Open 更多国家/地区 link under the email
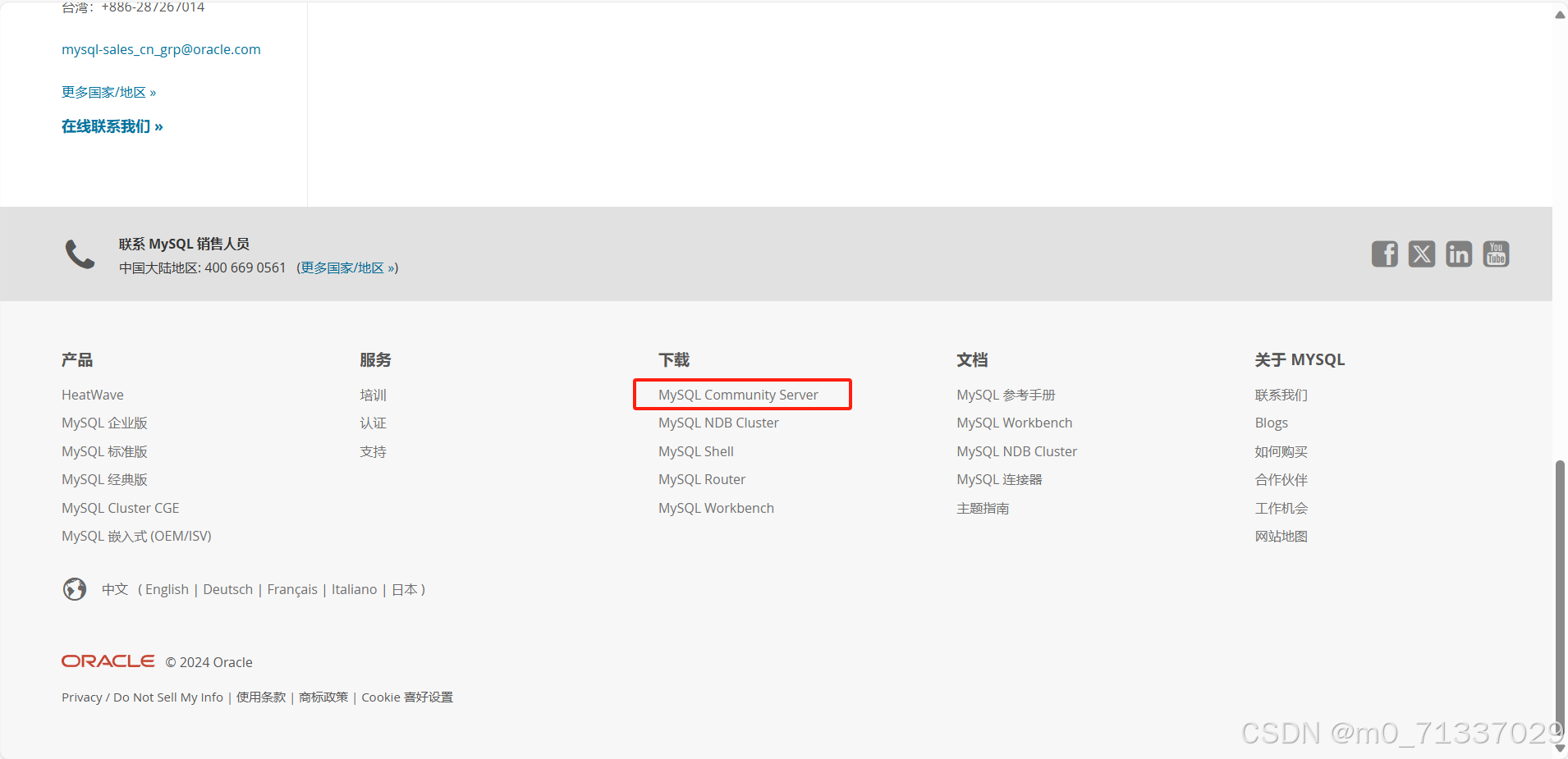 (x=108, y=92)
